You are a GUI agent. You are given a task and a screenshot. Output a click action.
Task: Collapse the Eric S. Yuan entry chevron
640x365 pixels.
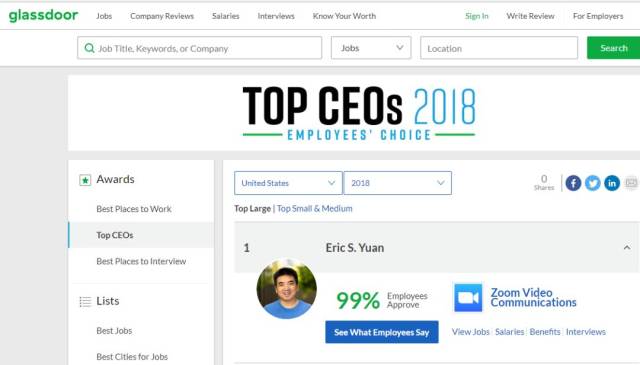[x=627, y=247]
